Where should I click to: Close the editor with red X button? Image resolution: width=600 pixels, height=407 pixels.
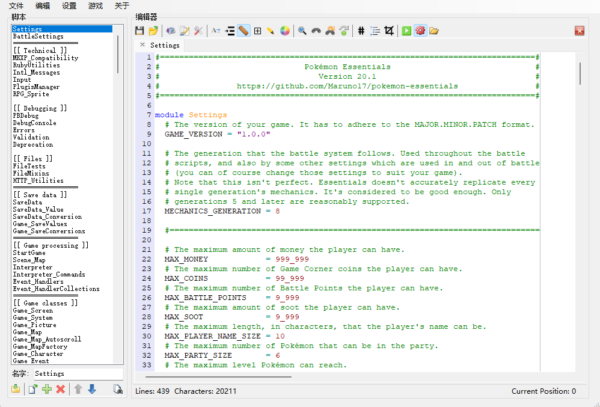579,31
